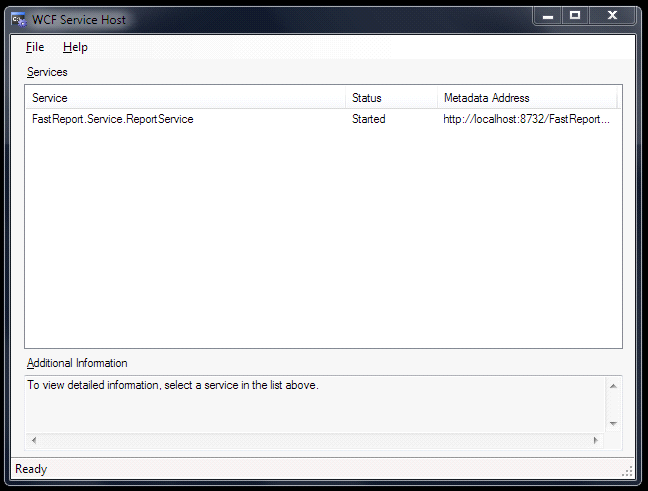The image size is (648, 491).
Task: Click the left arrow of horizontal scrollbar
Action: [x=34, y=441]
